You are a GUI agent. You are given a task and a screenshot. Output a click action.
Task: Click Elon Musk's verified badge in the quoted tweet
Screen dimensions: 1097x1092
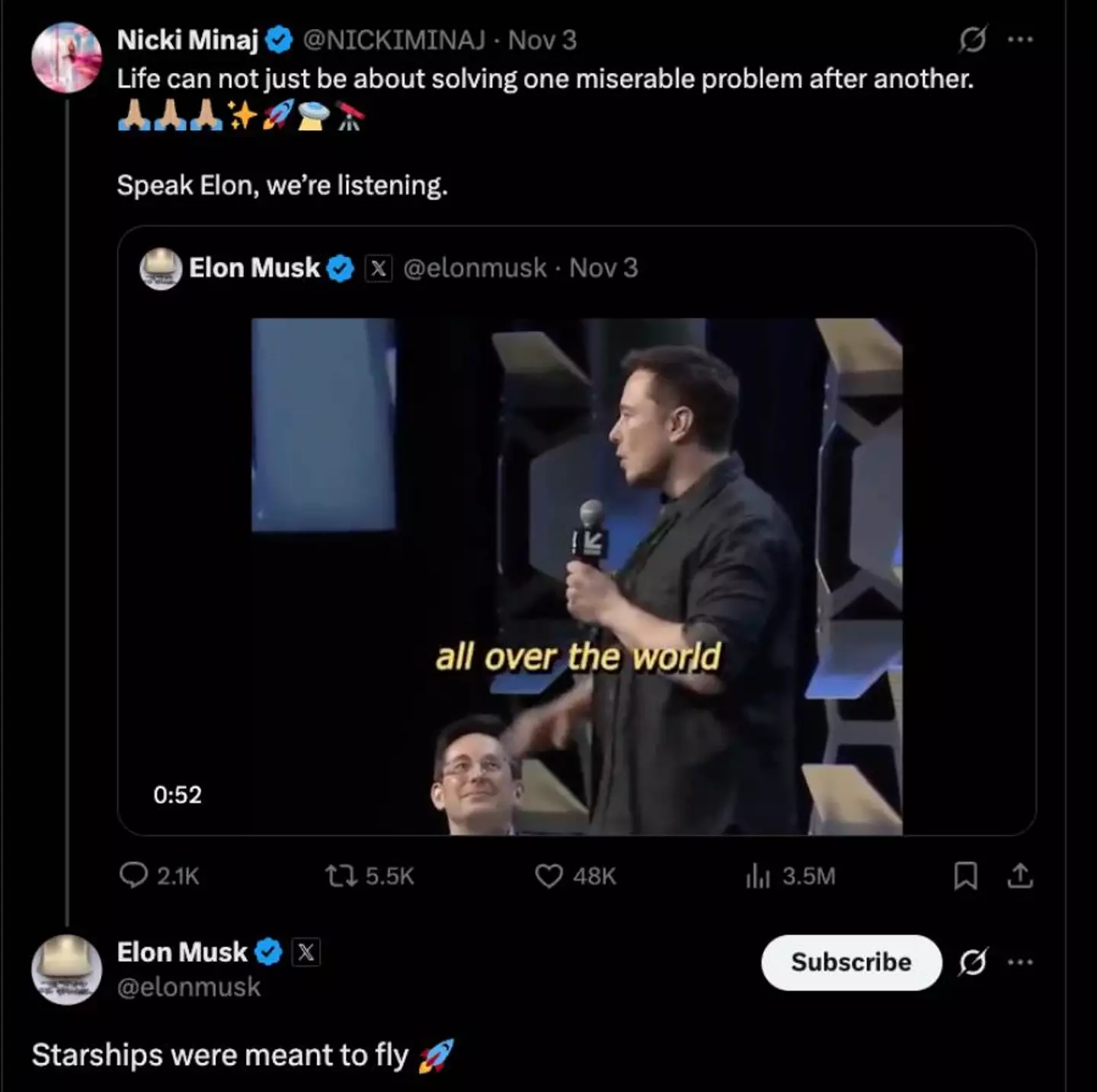341,267
